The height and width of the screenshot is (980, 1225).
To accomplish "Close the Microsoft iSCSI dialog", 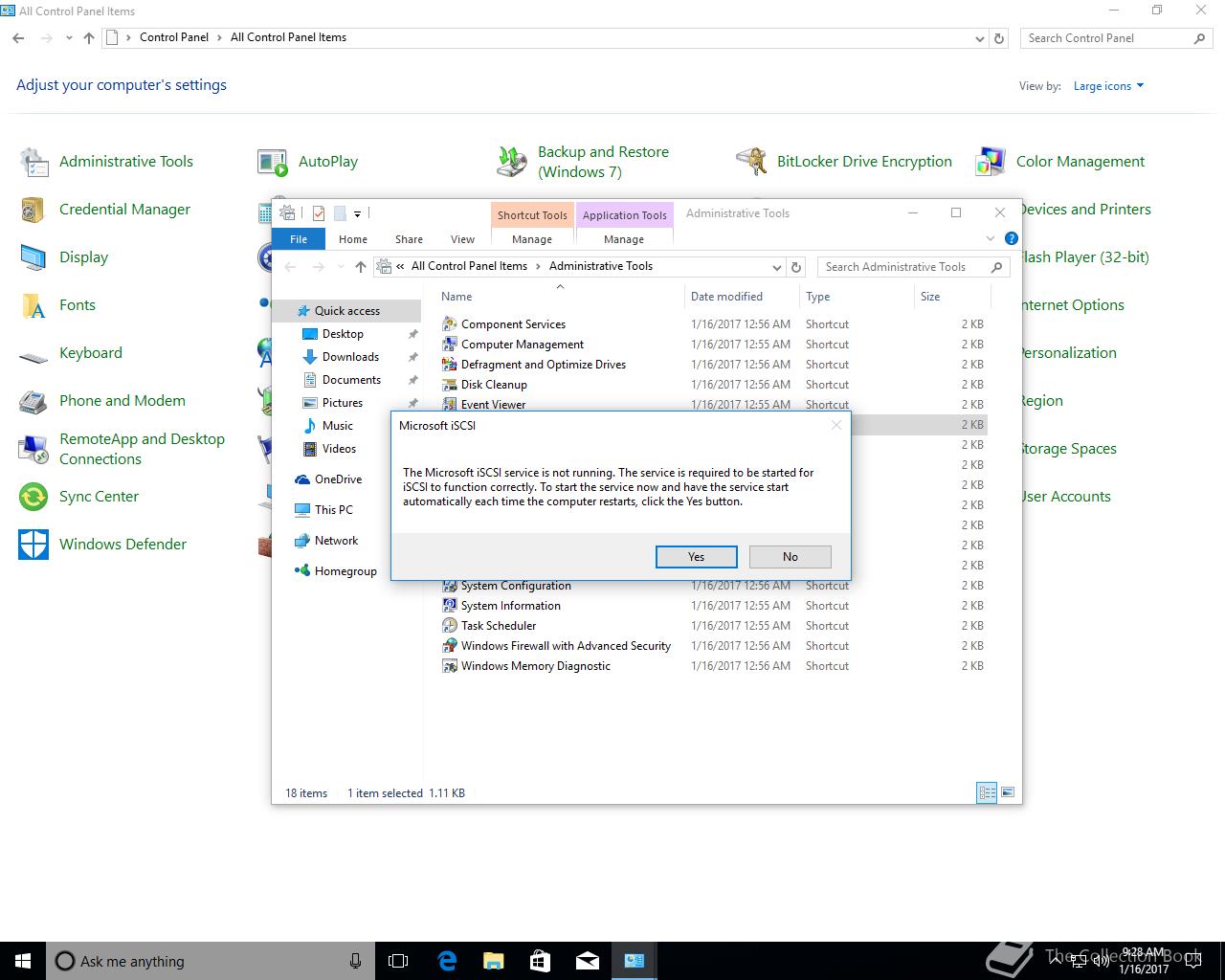I will point(836,425).
